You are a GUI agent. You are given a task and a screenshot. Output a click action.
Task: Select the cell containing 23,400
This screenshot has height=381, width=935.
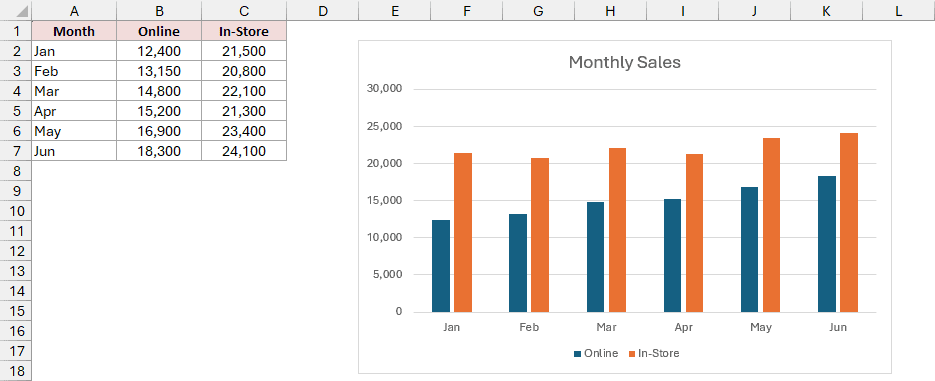tap(244, 131)
